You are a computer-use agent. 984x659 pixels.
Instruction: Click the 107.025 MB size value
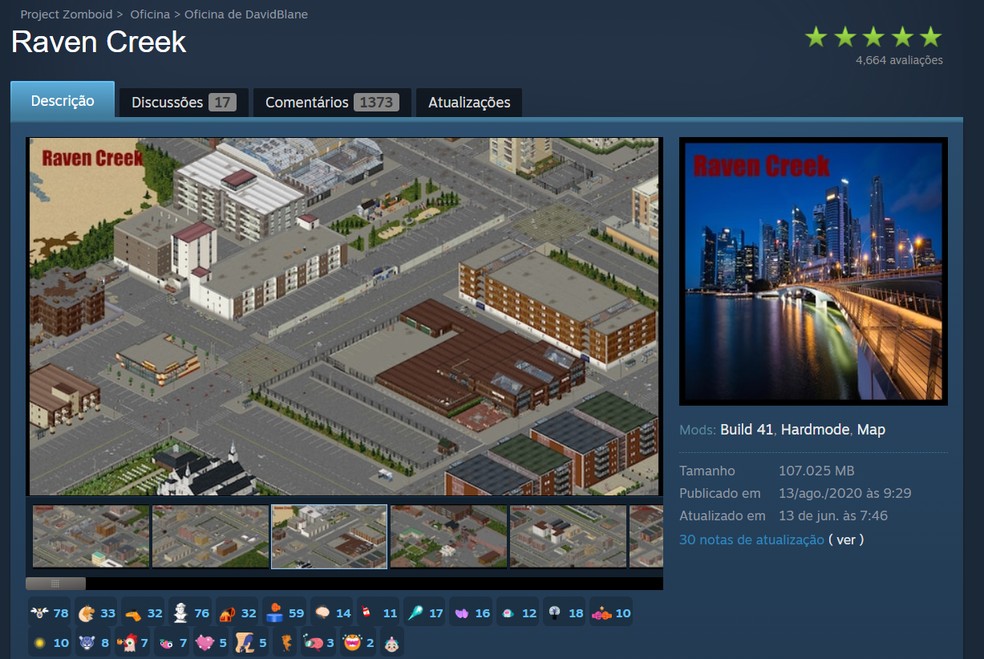click(x=816, y=471)
